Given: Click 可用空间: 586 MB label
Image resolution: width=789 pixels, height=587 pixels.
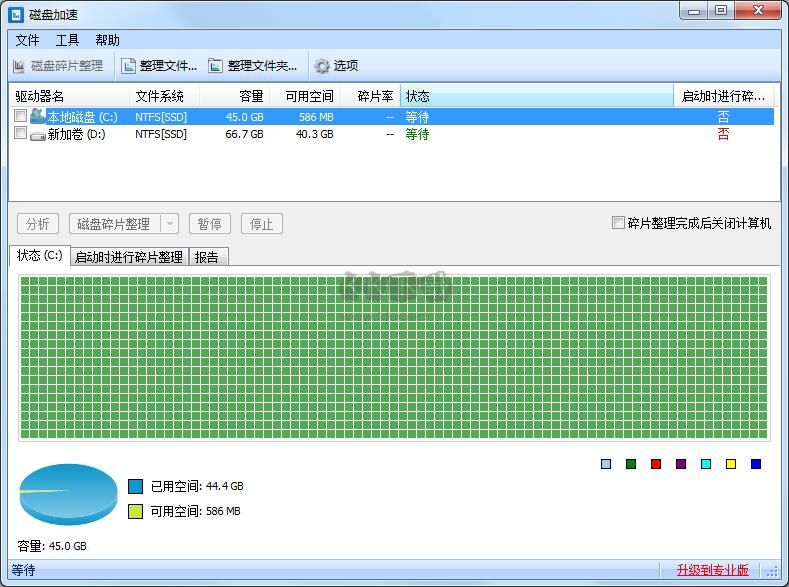Looking at the screenshot, I should coord(196,512).
